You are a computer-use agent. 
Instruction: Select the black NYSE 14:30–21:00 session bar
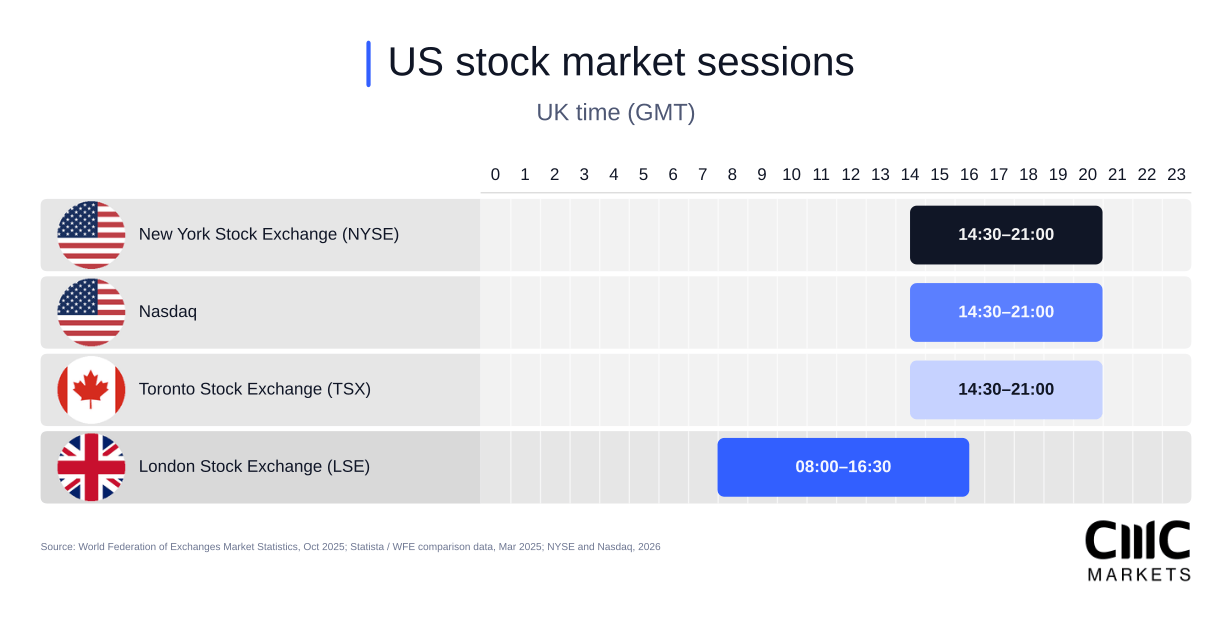point(1006,235)
